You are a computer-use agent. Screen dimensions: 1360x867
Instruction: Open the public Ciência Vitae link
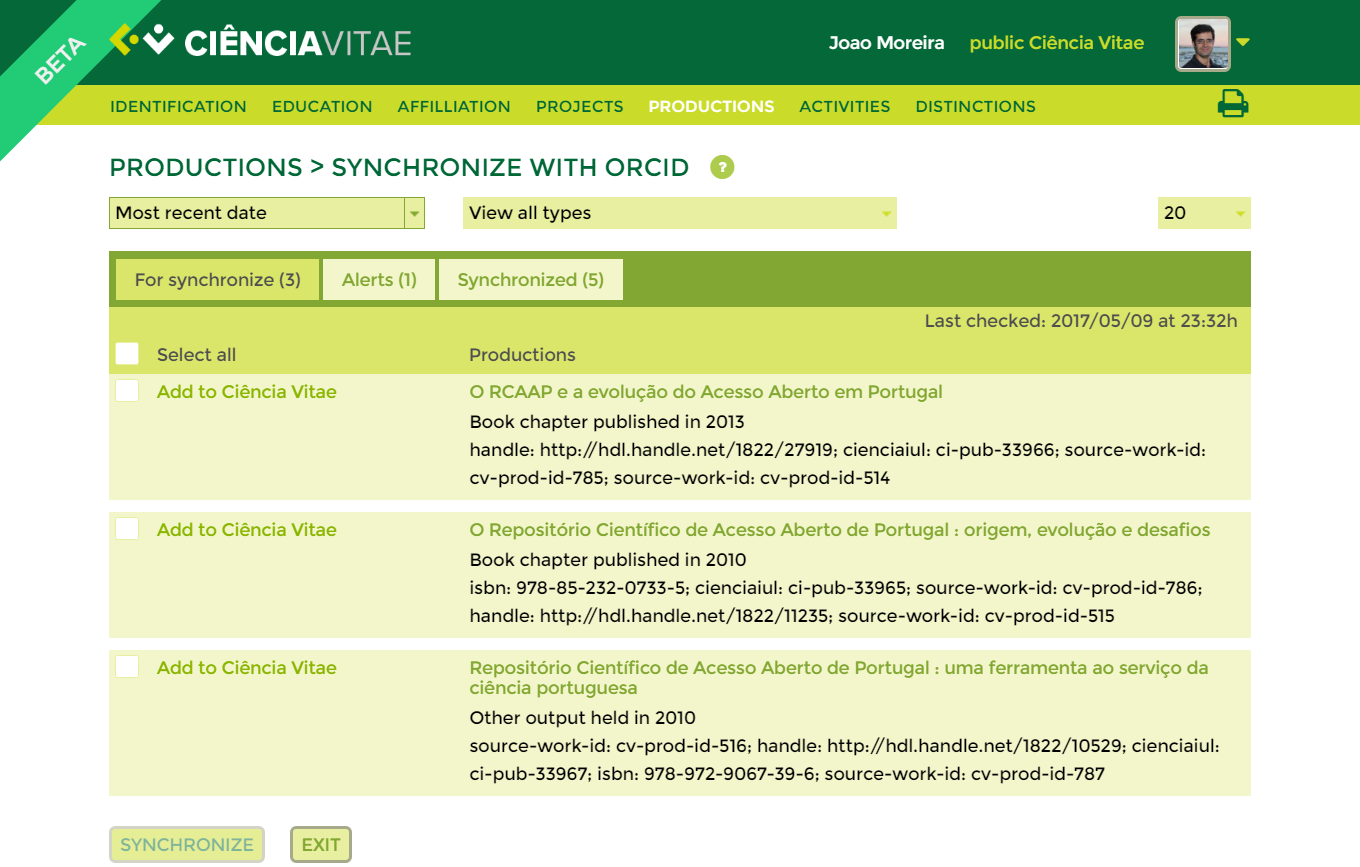(x=1057, y=43)
